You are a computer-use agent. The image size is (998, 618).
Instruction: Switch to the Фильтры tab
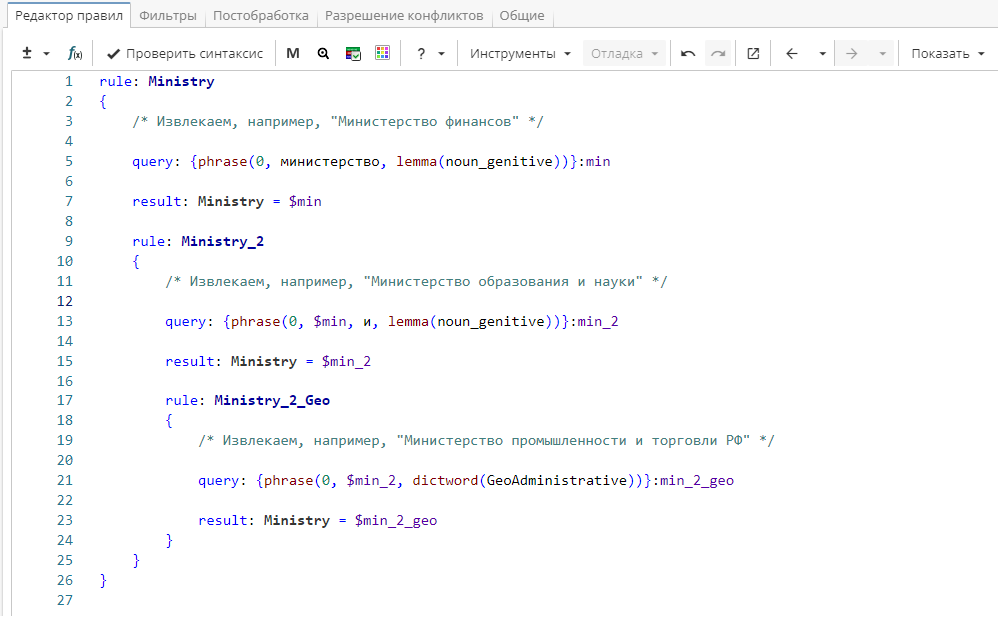(167, 15)
